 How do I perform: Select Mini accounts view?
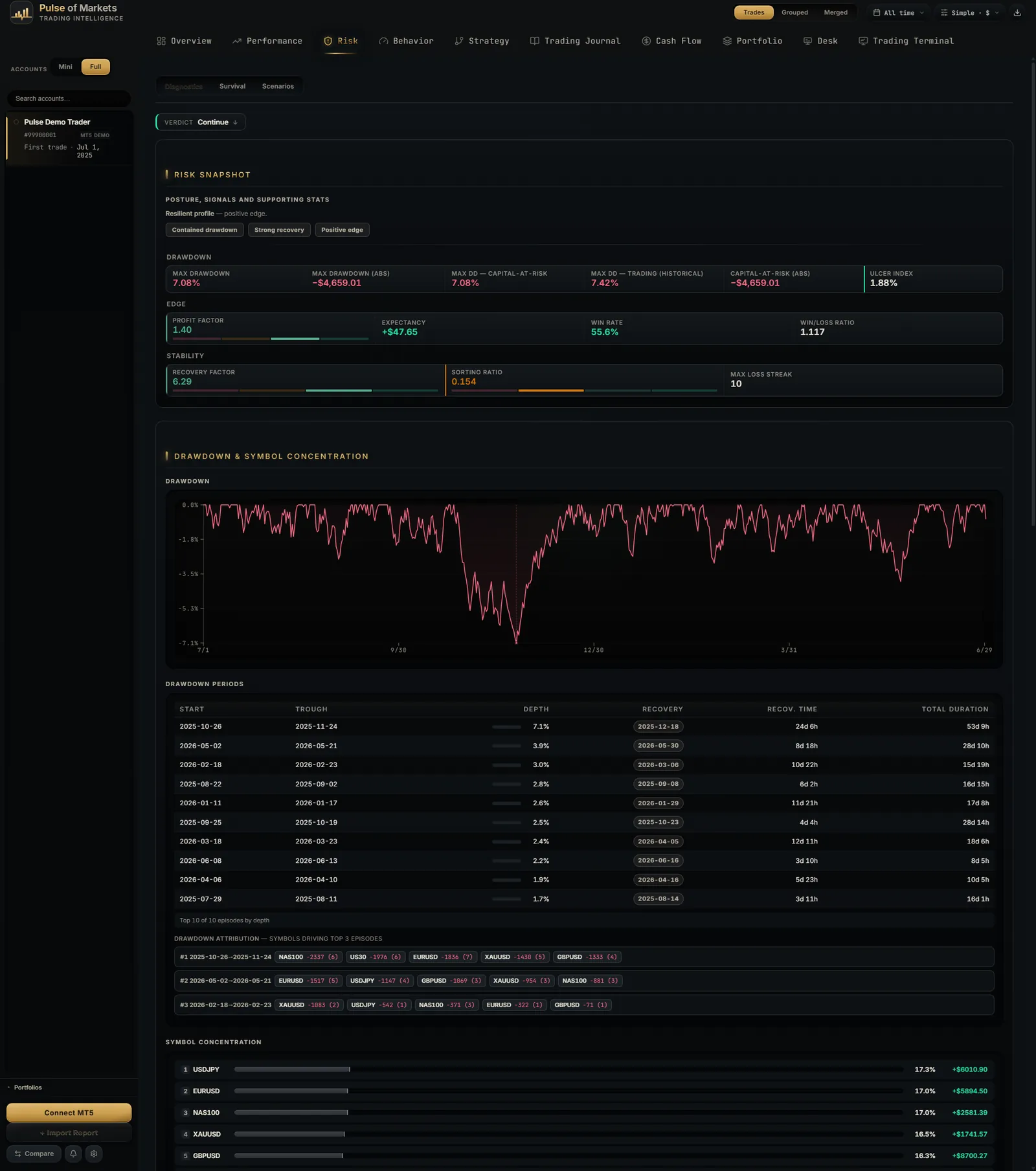65,67
